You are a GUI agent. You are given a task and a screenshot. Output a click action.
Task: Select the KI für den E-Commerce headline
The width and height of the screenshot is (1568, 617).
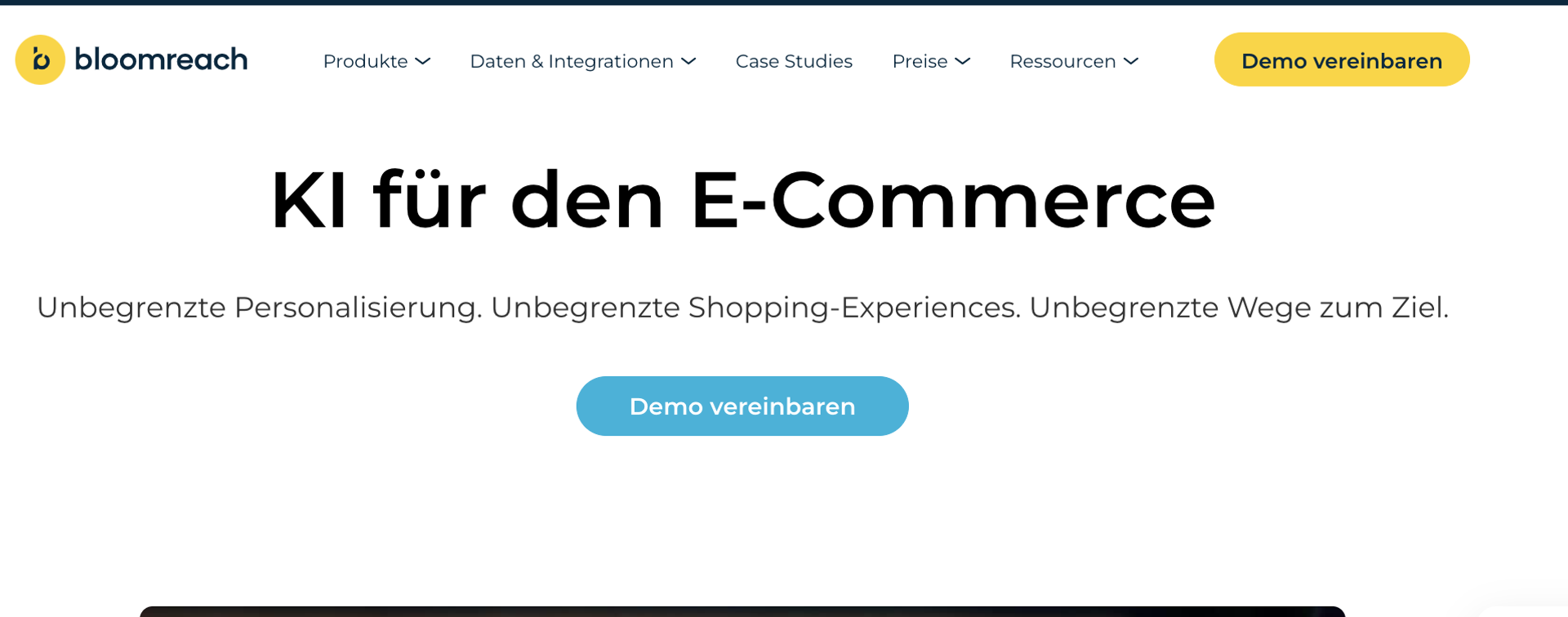tap(743, 201)
